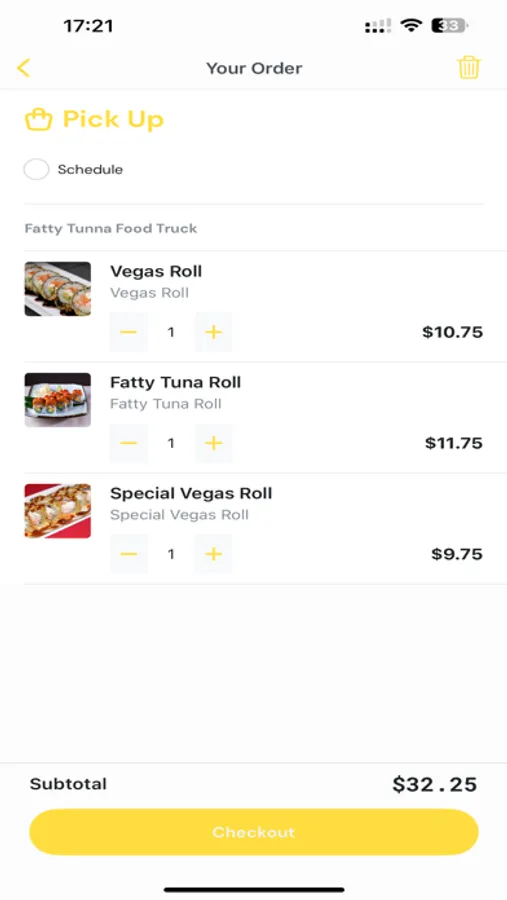Viewport: 507px width, 900px height.
Task: Tap the battery indicator in status bar
Action: tap(450, 25)
